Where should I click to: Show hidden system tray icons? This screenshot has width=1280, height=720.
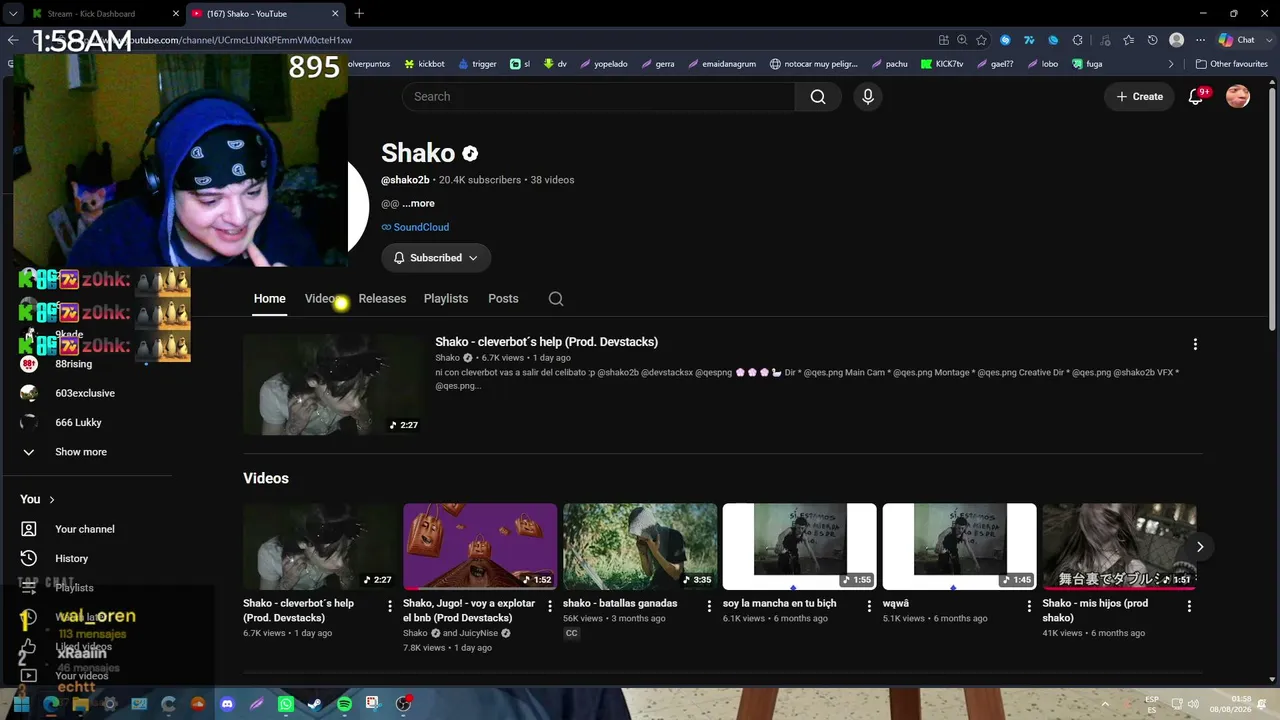click(1105, 704)
